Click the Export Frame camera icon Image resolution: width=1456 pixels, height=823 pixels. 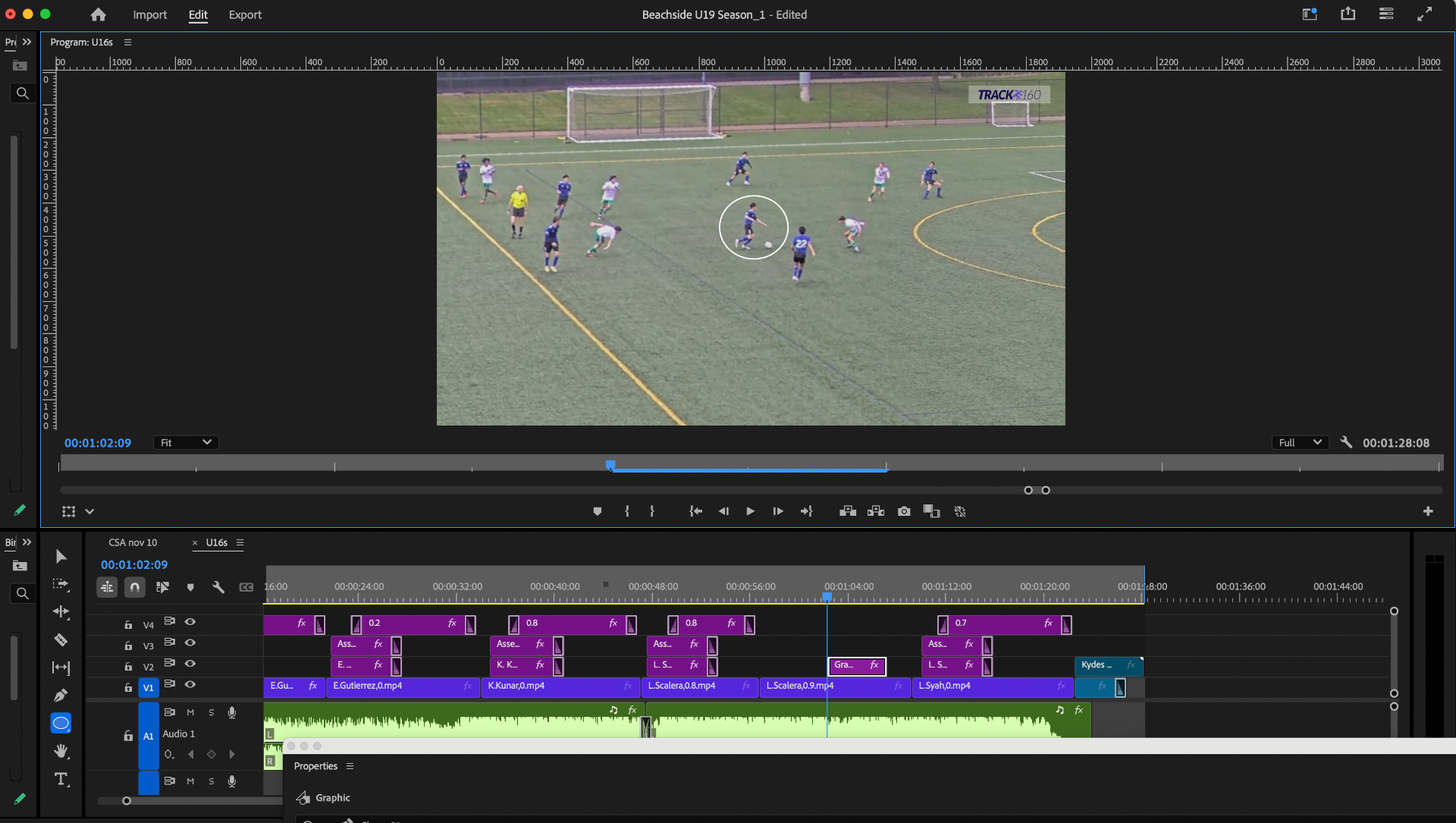pyautogui.click(x=903, y=511)
